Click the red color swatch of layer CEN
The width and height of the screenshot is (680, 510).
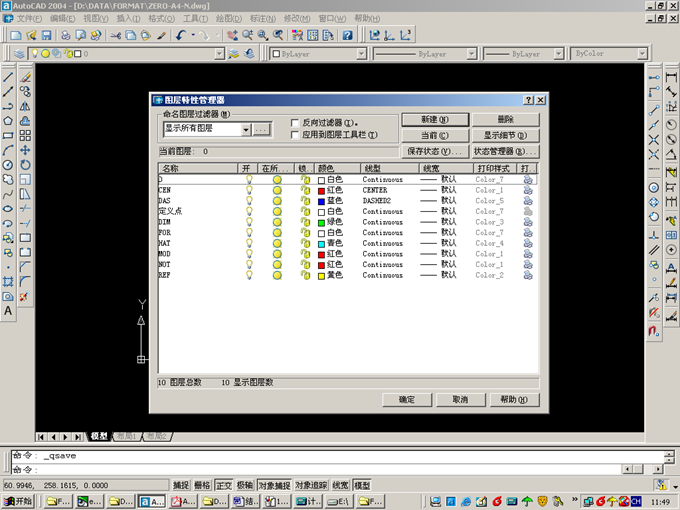(321, 190)
